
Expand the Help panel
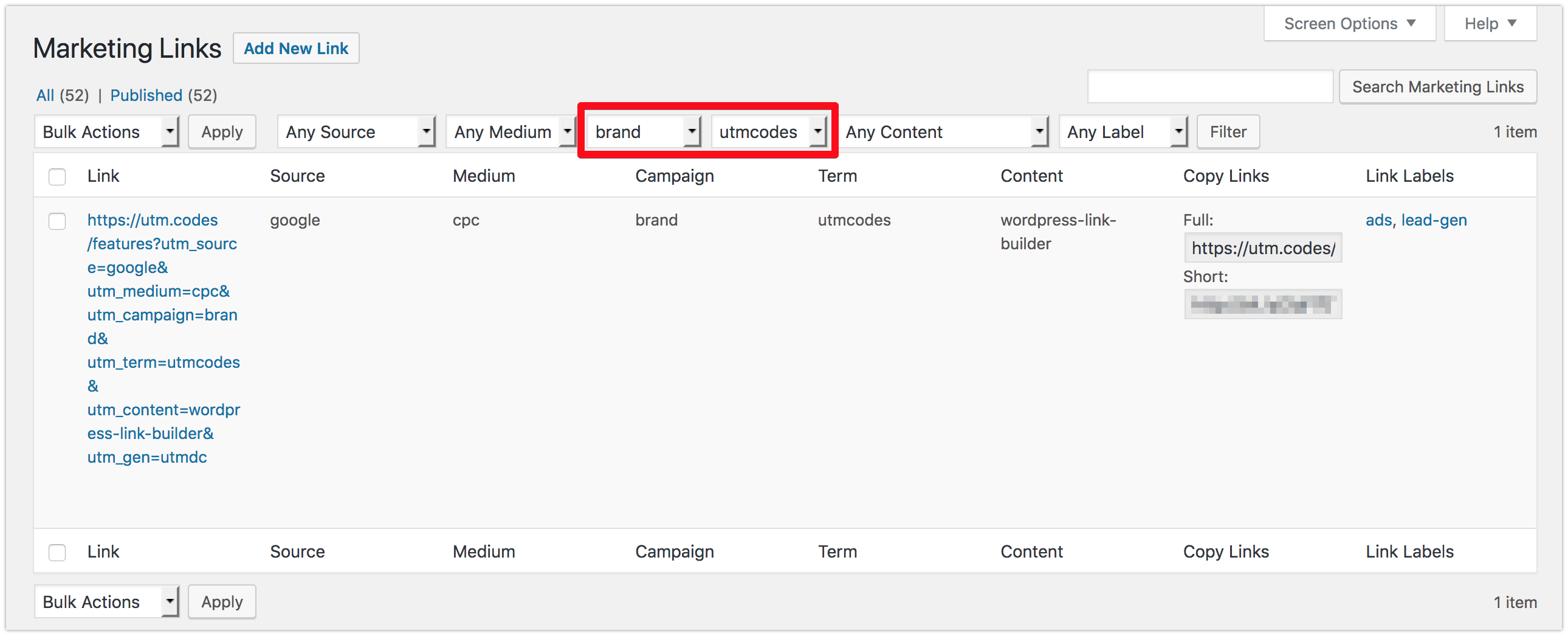pyautogui.click(x=1490, y=23)
